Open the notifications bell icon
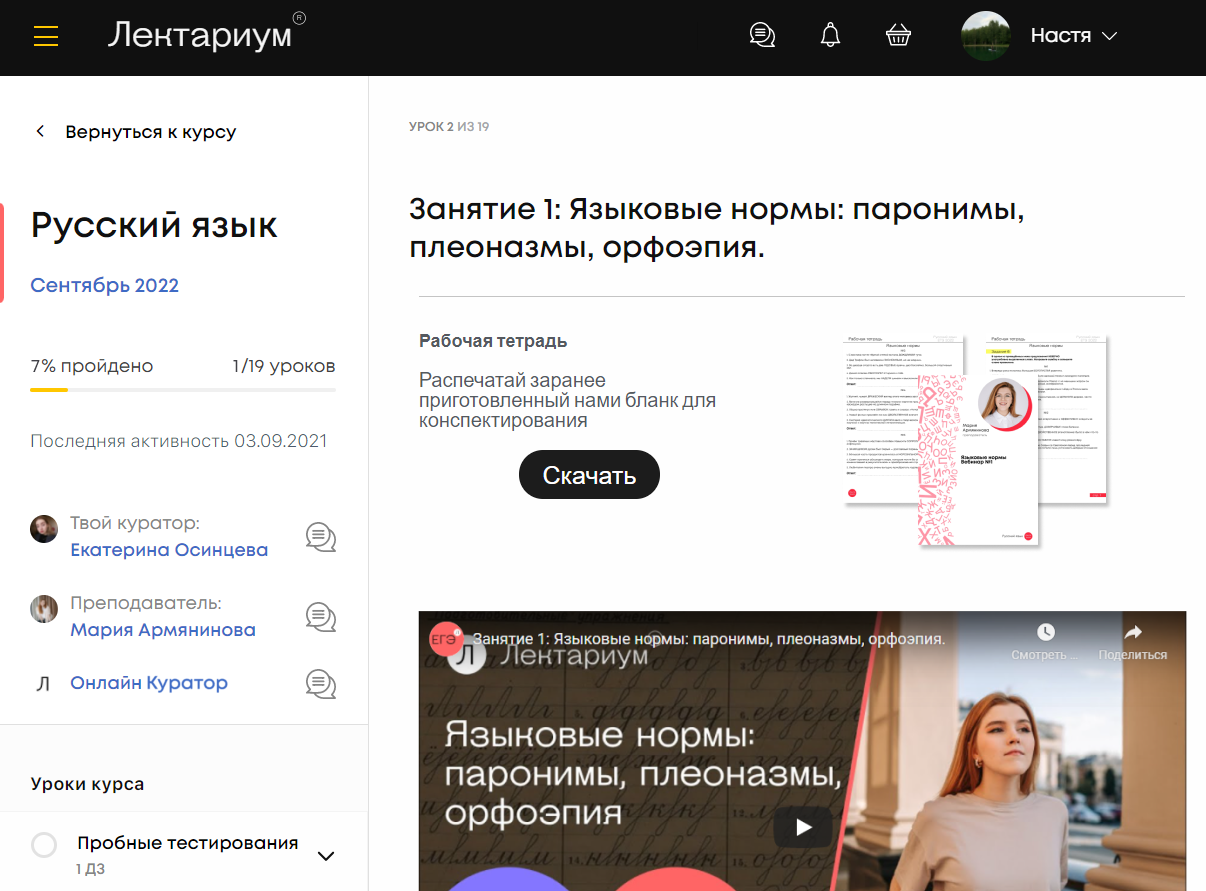1206x891 pixels. click(830, 35)
